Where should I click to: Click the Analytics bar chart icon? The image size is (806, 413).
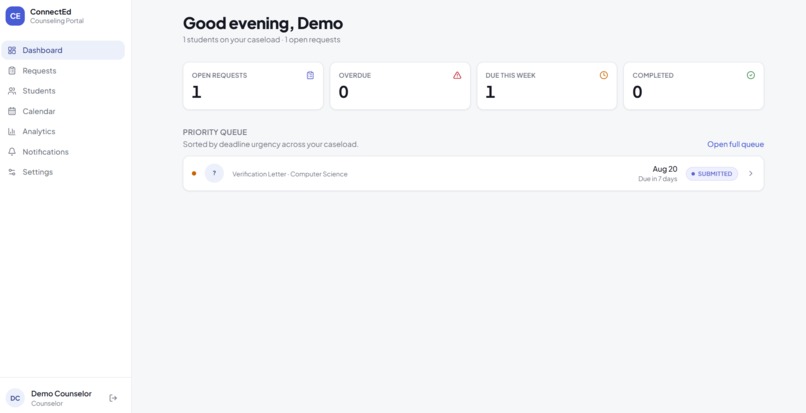pos(12,132)
